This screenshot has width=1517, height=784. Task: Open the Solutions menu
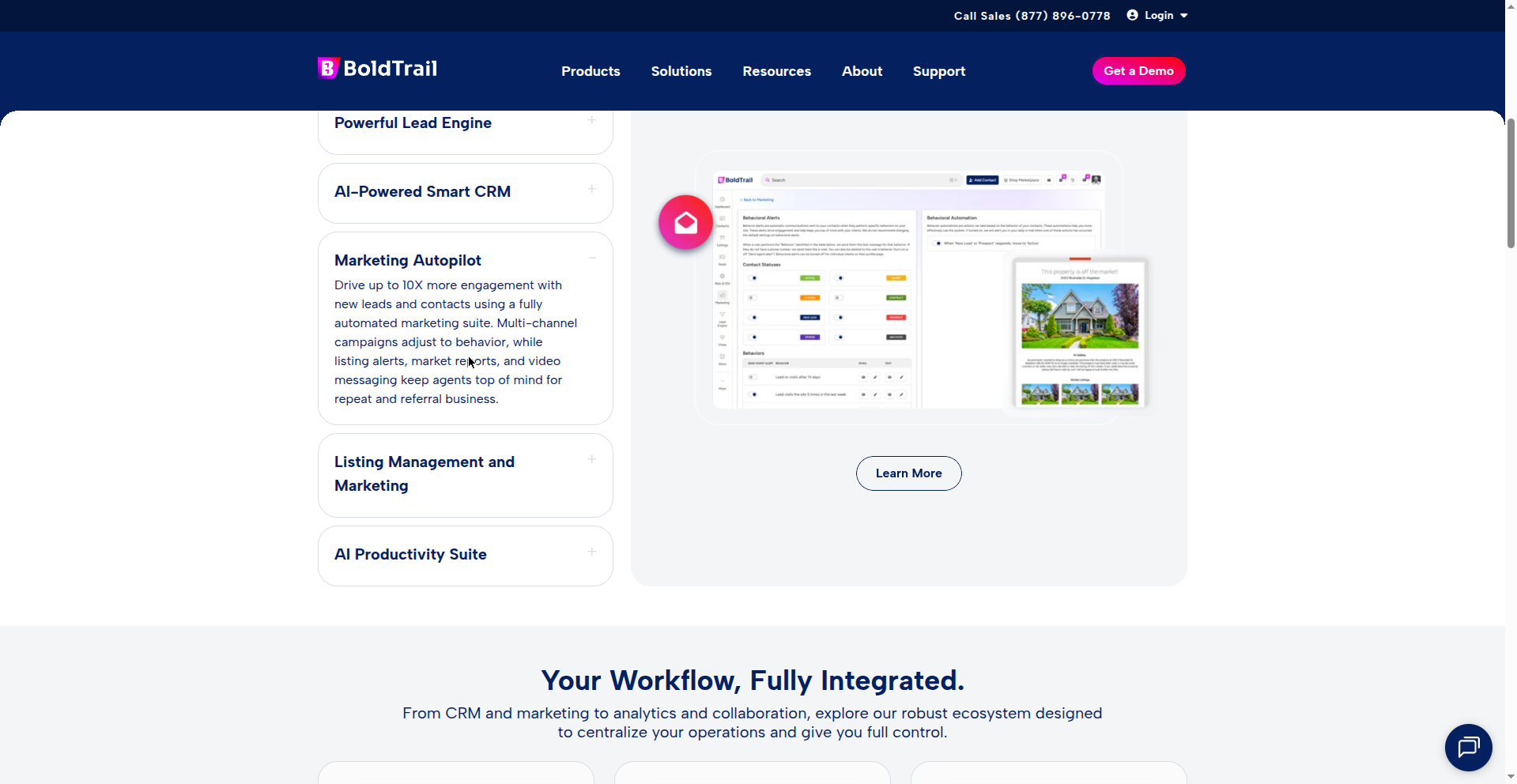[x=681, y=71]
